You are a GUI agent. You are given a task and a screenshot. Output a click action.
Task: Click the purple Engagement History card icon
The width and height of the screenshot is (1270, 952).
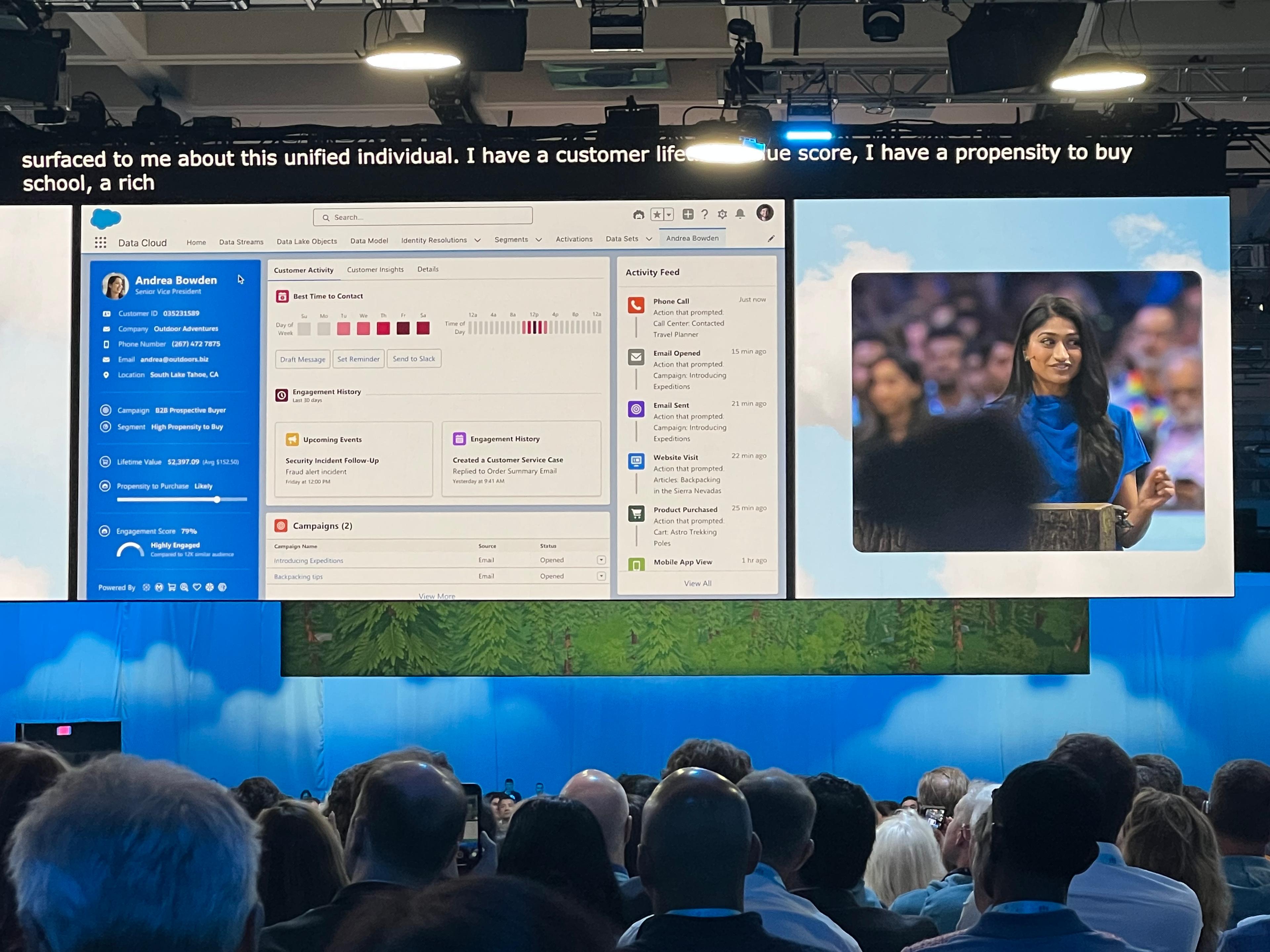click(459, 439)
